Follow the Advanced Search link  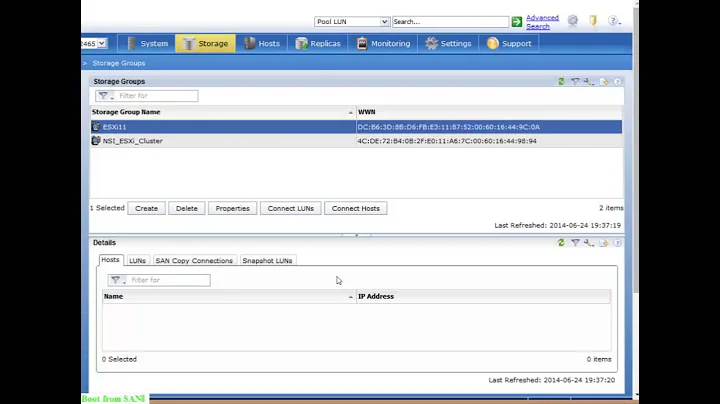click(x=542, y=22)
